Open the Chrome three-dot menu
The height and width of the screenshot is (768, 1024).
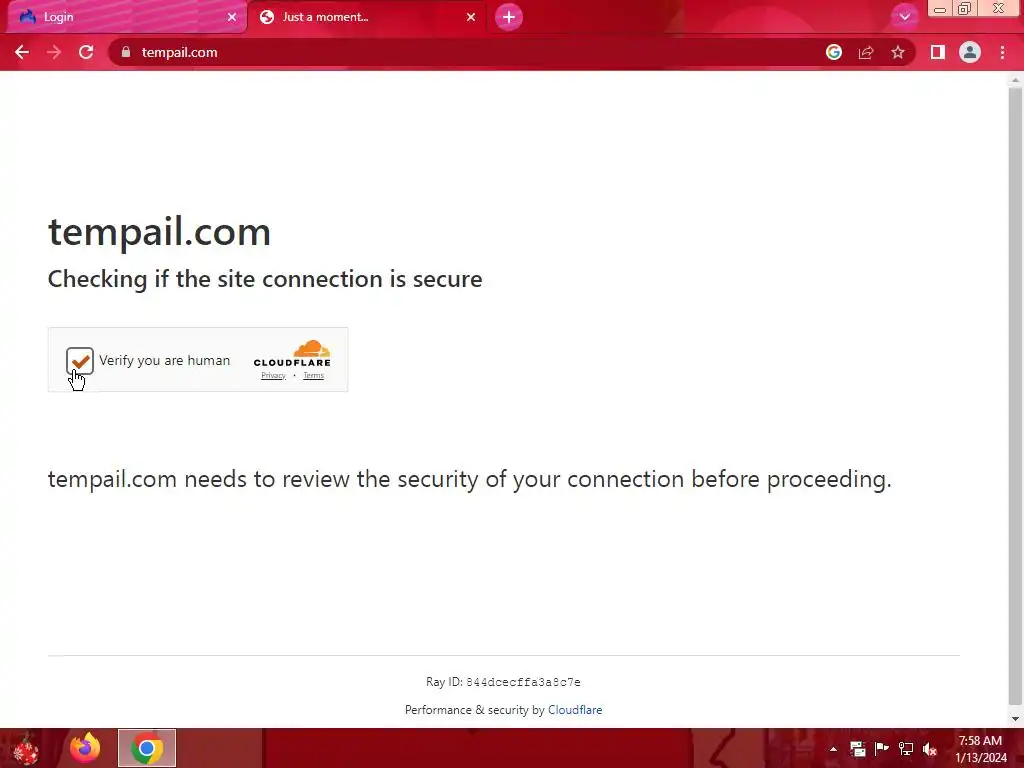1002,52
